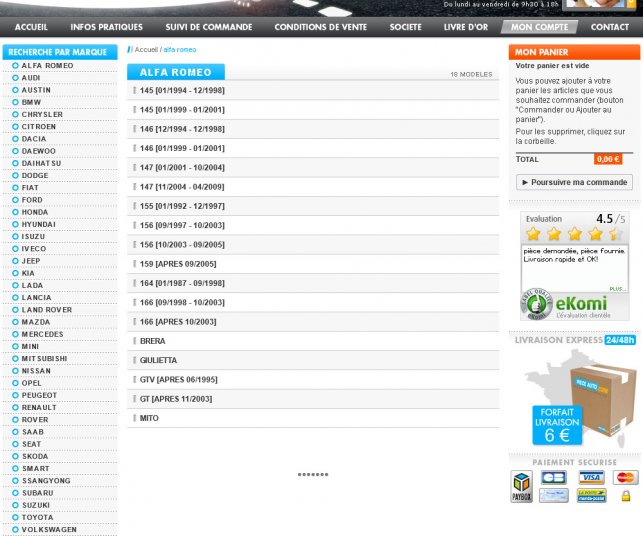Image resolution: width=643 pixels, height=536 pixels.
Task: Click the circle bullet icon beside CHRYSLER
Action: coord(16,114)
